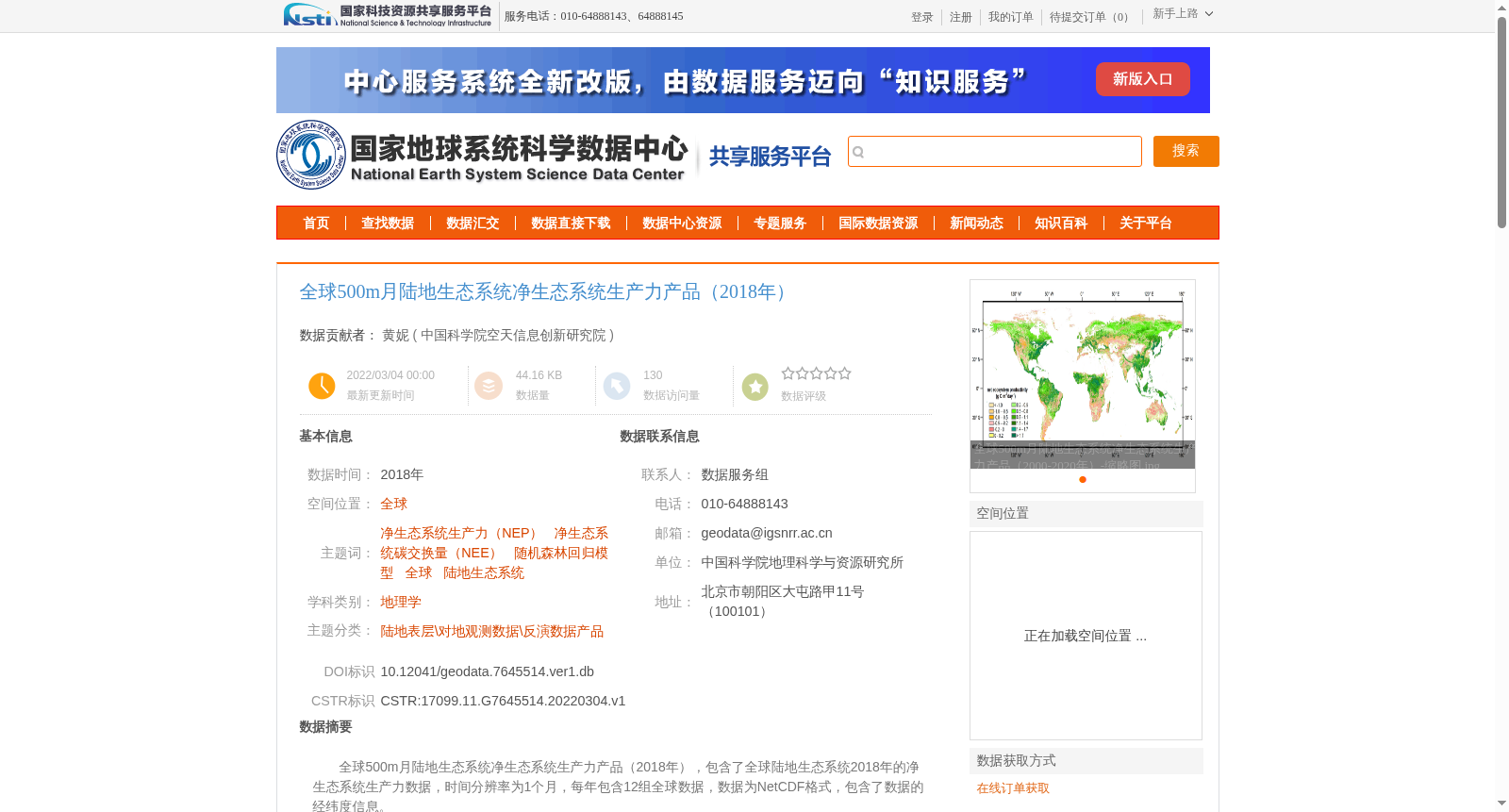Open 国际数据资源 menu item
This screenshot has height=812, width=1509.
[878, 224]
